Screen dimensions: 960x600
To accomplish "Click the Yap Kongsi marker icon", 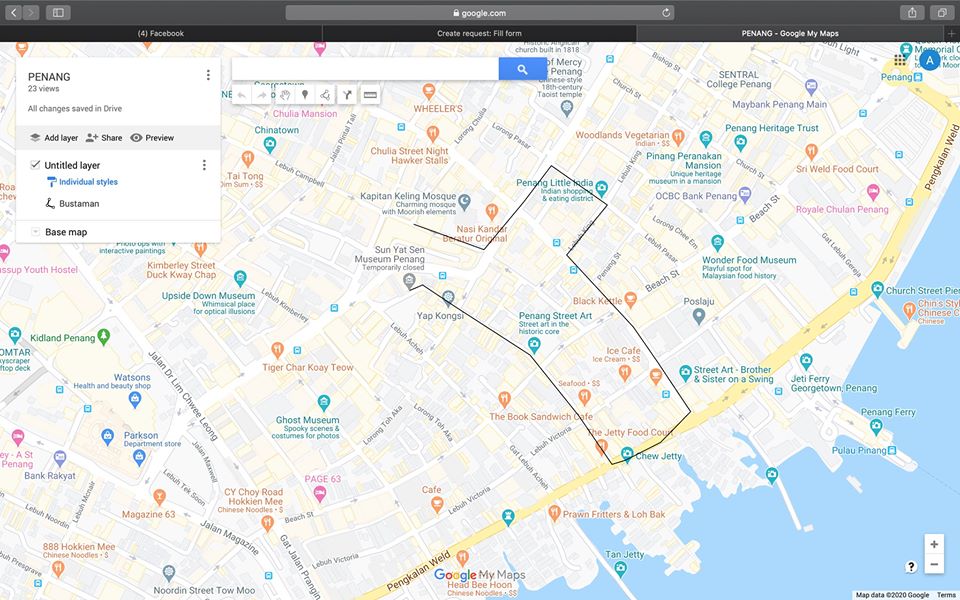I will pos(448,299).
